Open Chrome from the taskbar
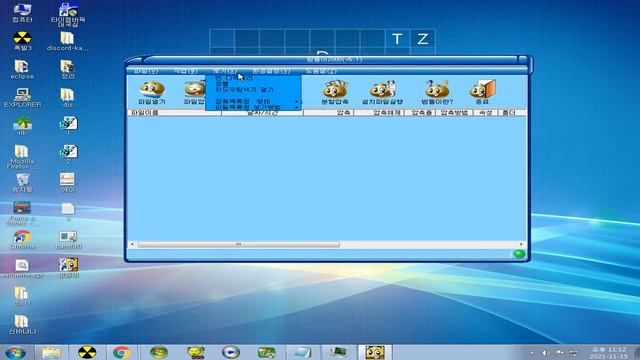Image resolution: width=640 pixels, height=360 pixels. (122, 352)
